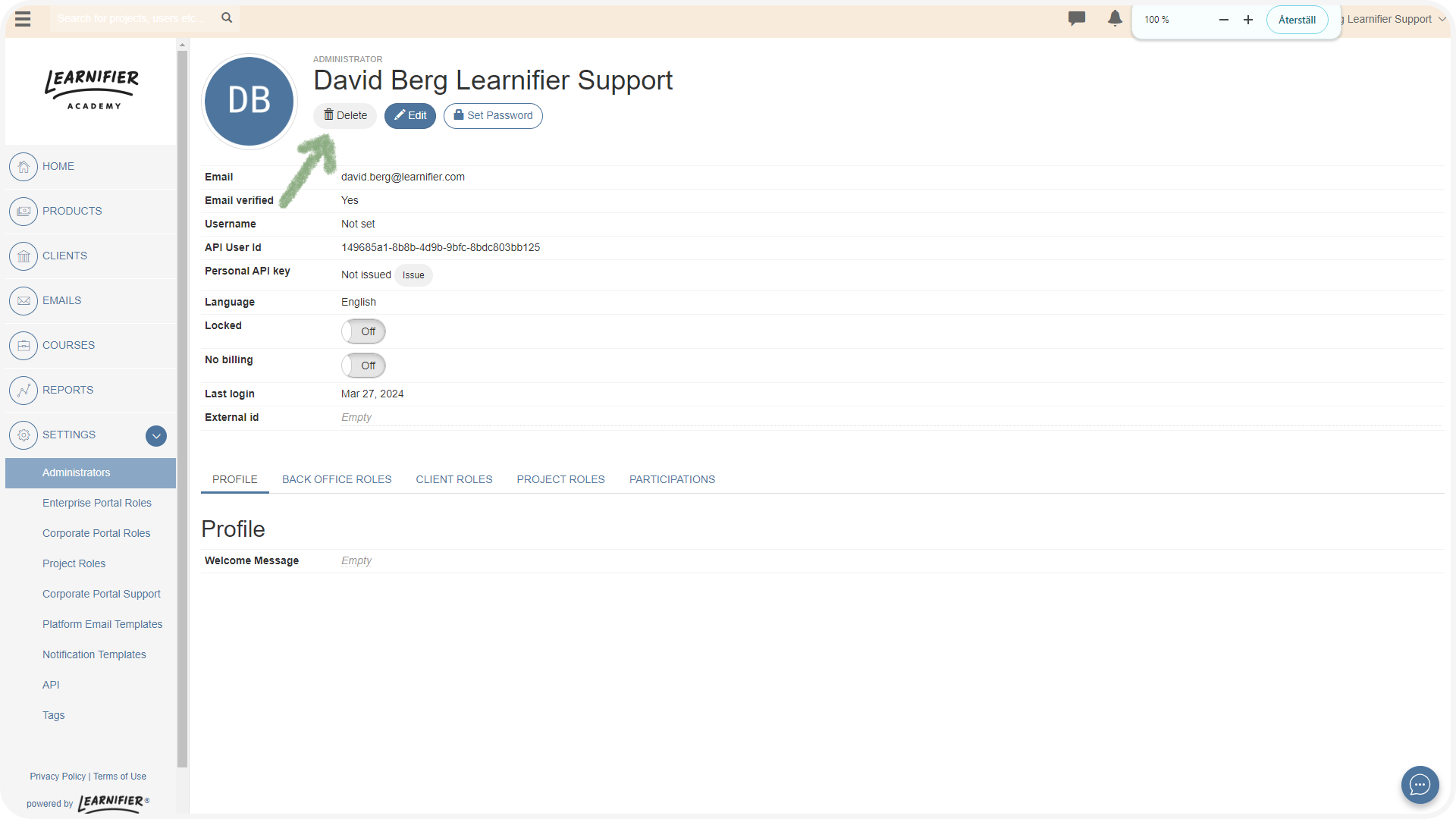Image resolution: width=1456 pixels, height=819 pixels.
Task: Click the search magnifier icon
Action: 227,17
